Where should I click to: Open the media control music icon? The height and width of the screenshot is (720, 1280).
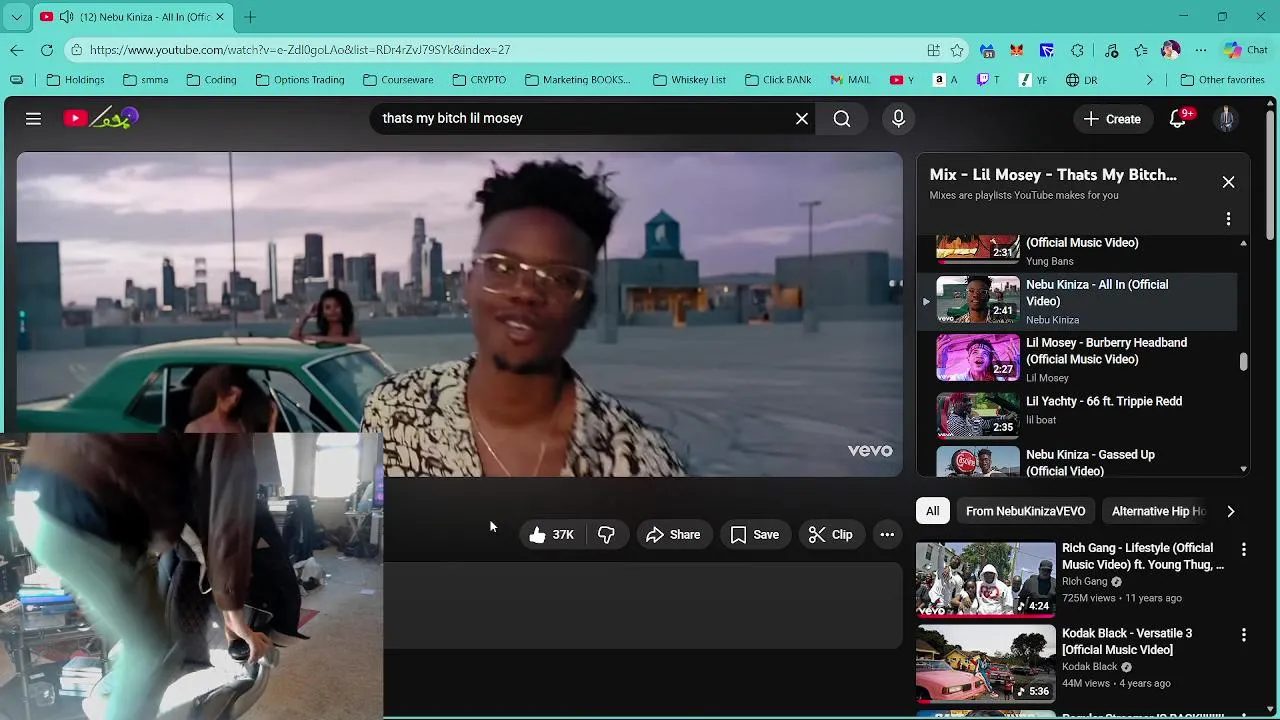coord(1111,50)
